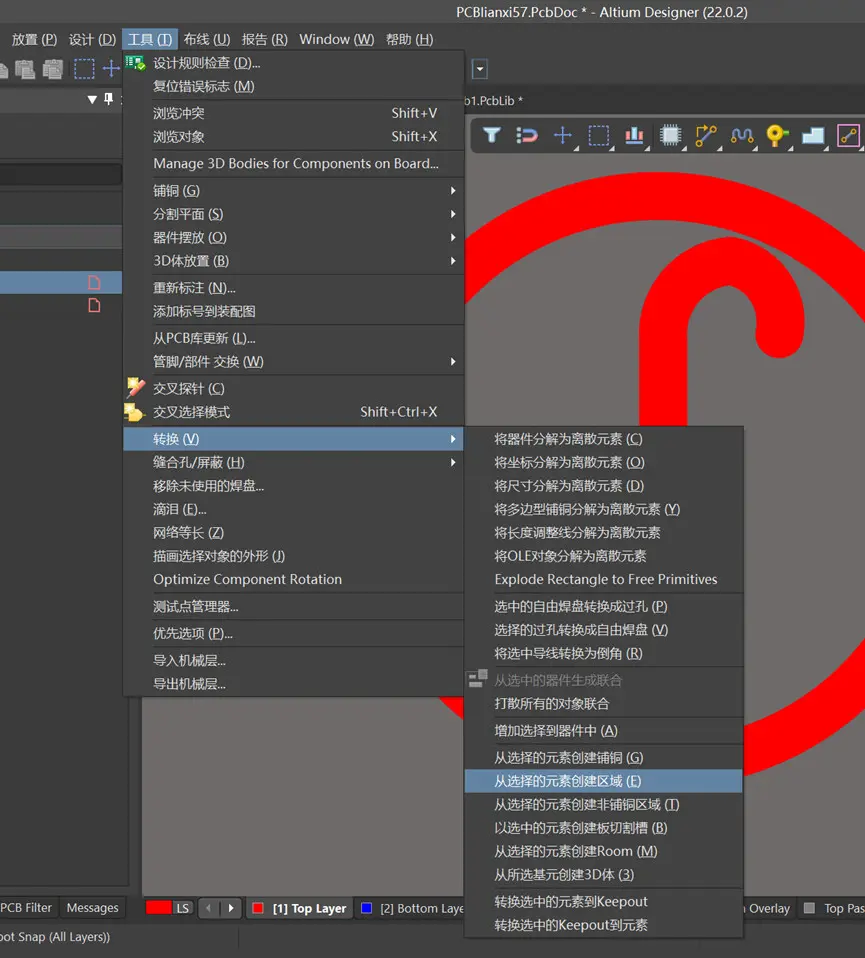This screenshot has height=958, width=865.
Task: Click the move objects cross icon in active bar
Action: point(563,135)
